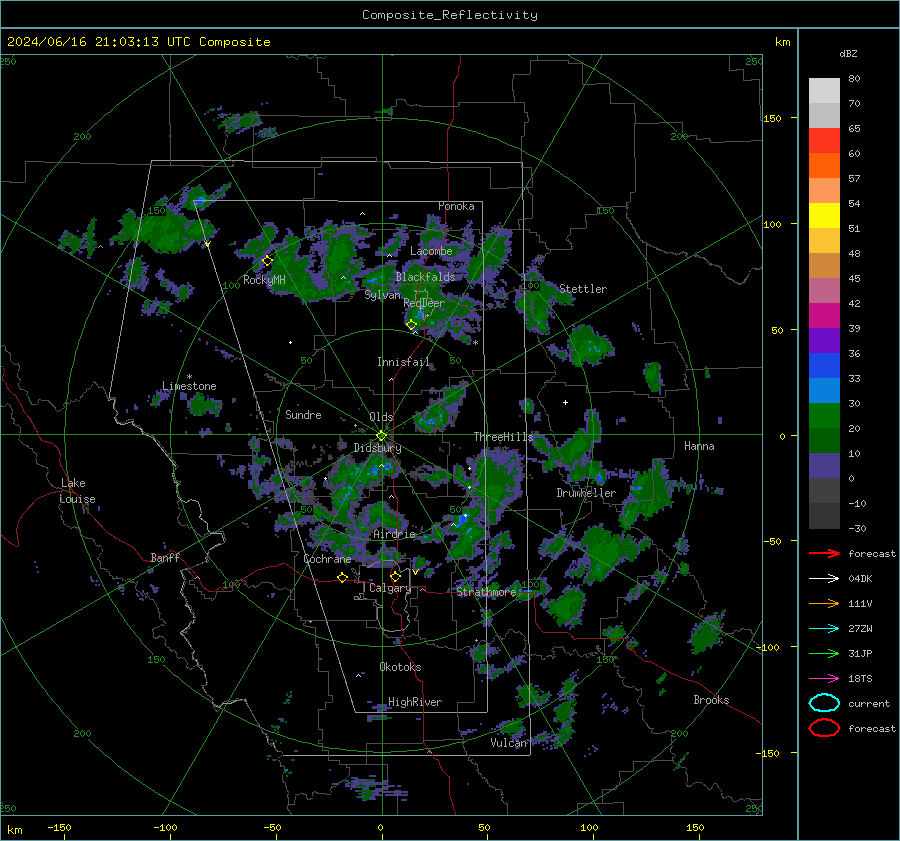This screenshot has height=841, width=900.
Task: Click the Banff label
Action: (x=165, y=557)
